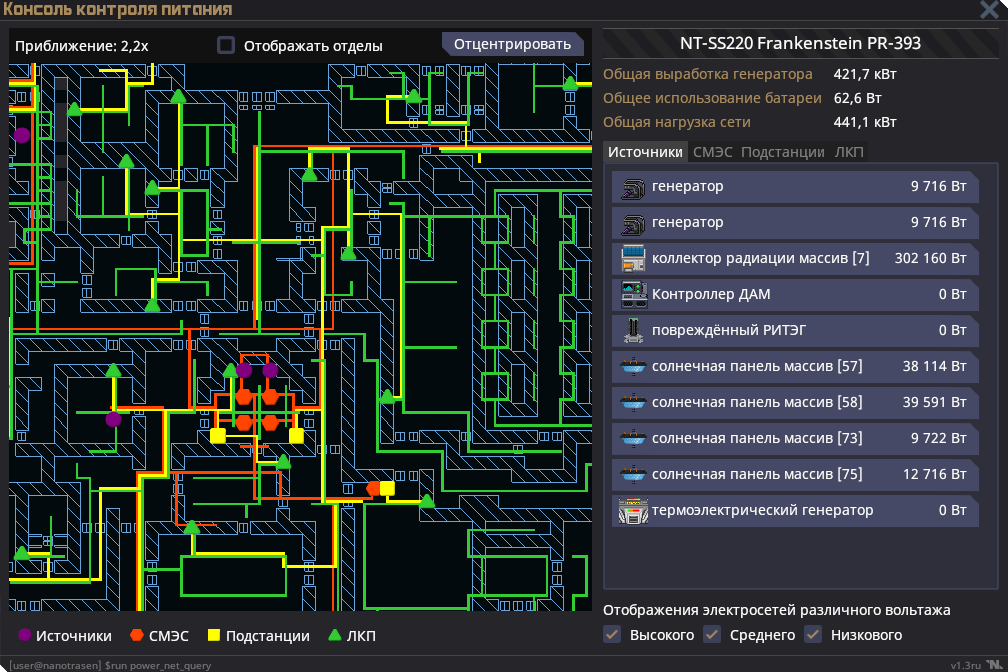Disable the Низкового voltage checkbox
Image resolution: width=1008 pixels, height=672 pixels.
812,635
